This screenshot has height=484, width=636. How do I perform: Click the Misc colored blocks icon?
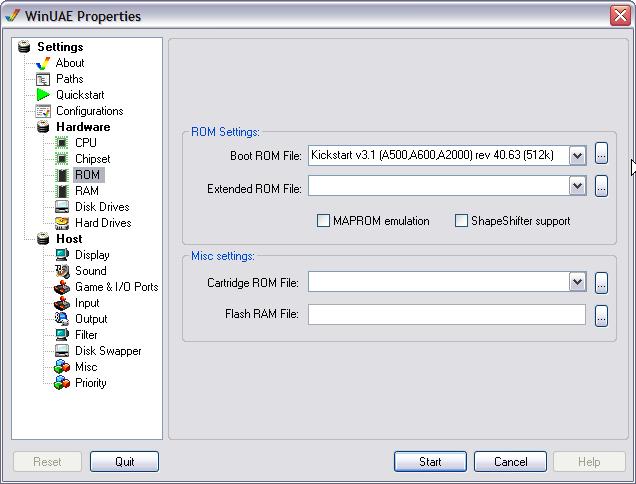click(62, 367)
